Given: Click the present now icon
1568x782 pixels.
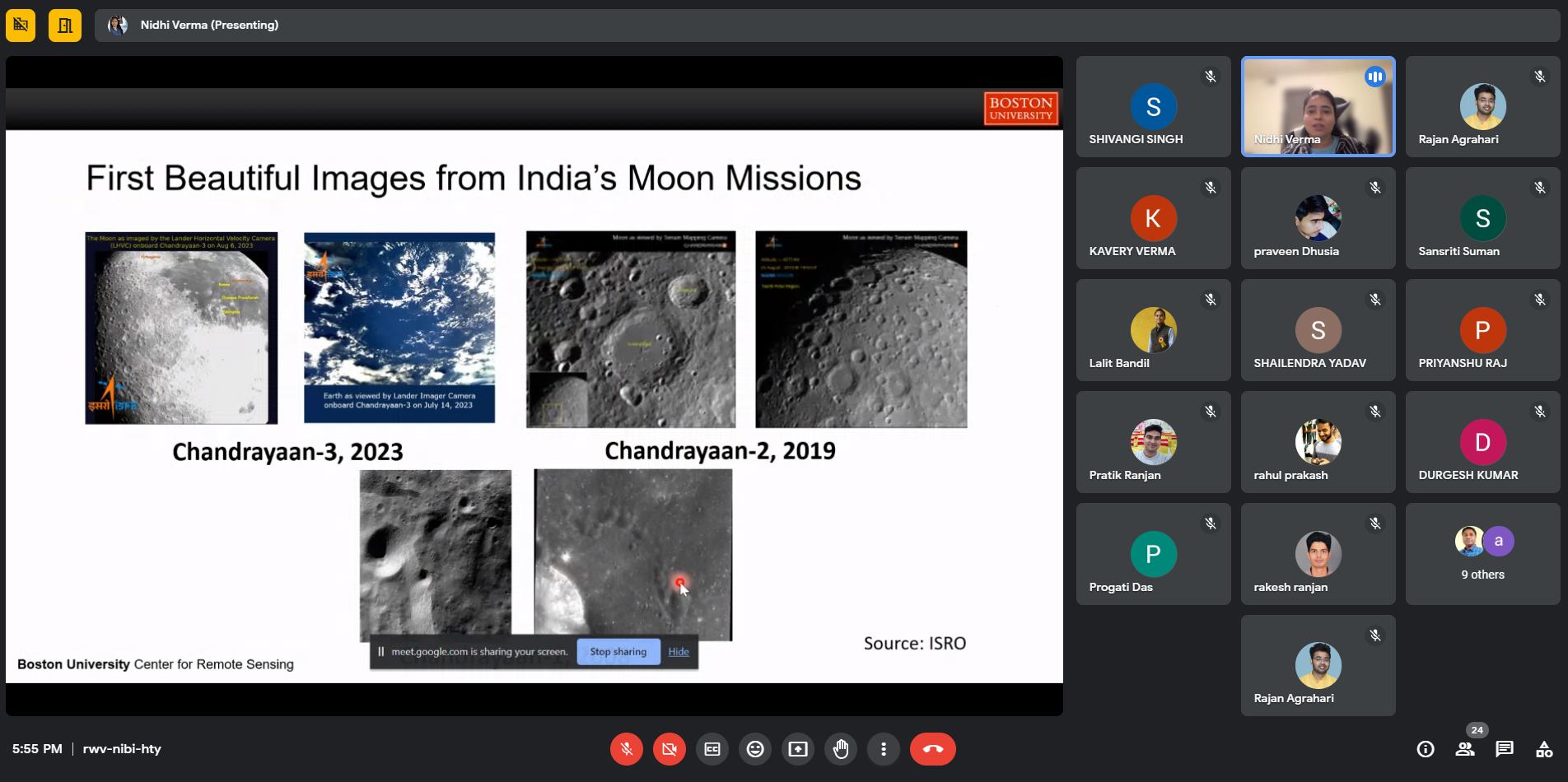Looking at the screenshot, I should (x=798, y=749).
